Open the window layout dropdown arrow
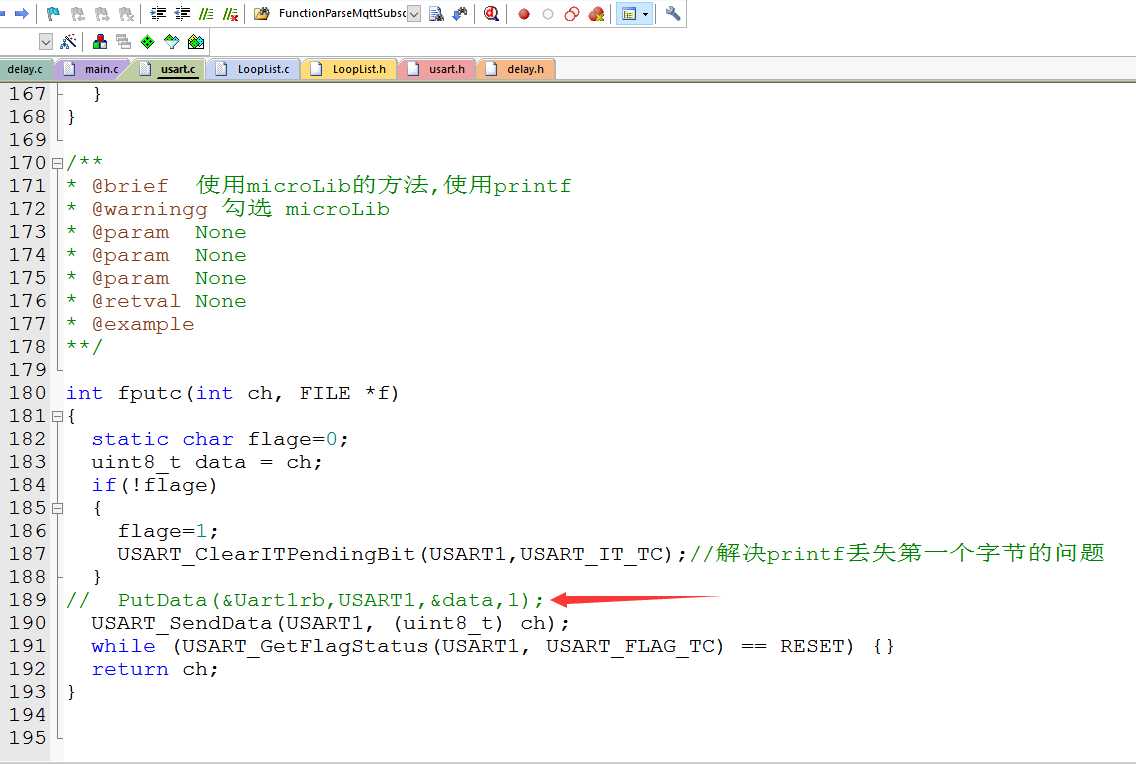The width and height of the screenshot is (1136, 764). pos(646,14)
